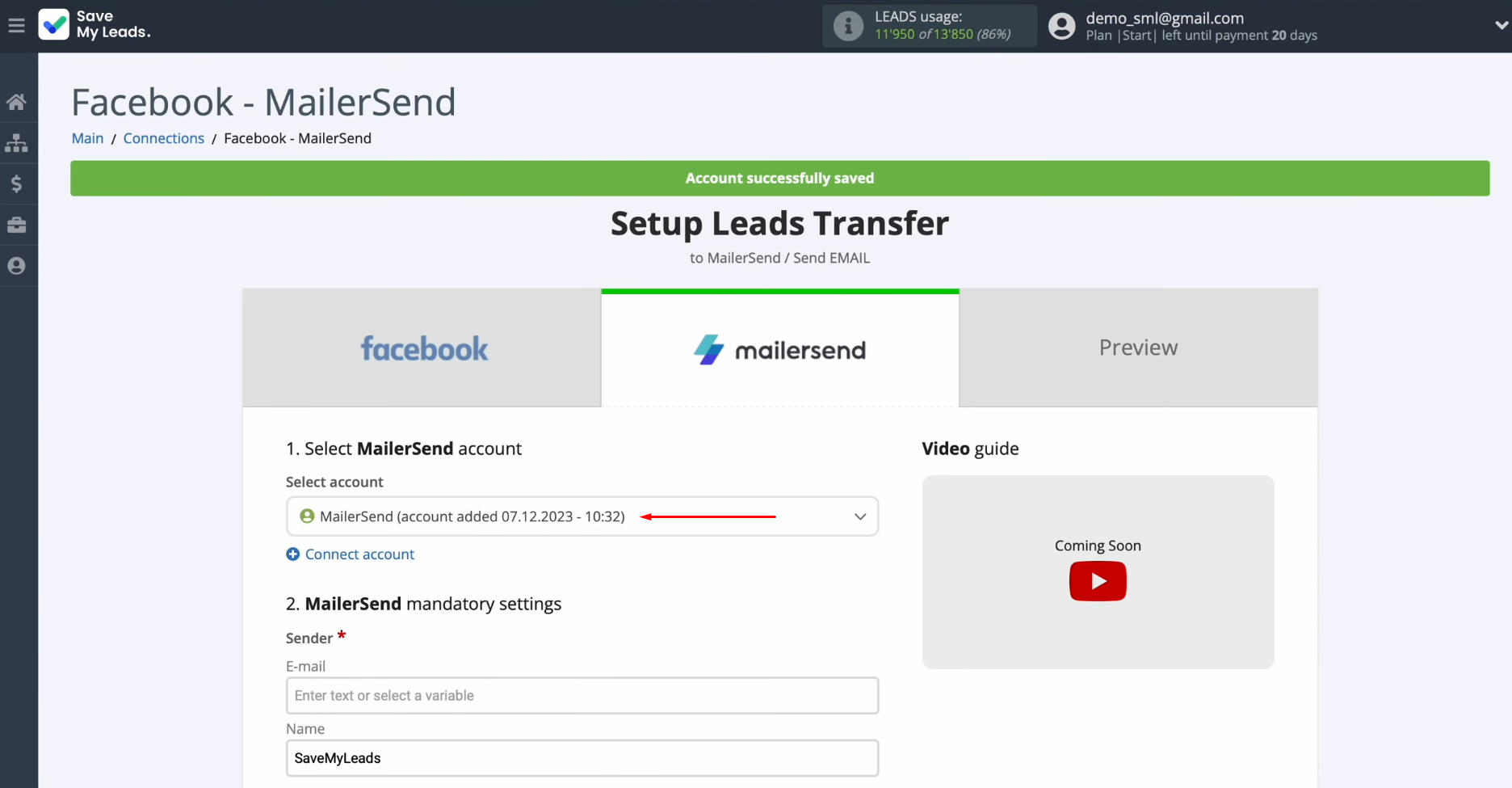Expand the account menu chevron
The width and height of the screenshot is (1512, 788).
click(x=1501, y=25)
